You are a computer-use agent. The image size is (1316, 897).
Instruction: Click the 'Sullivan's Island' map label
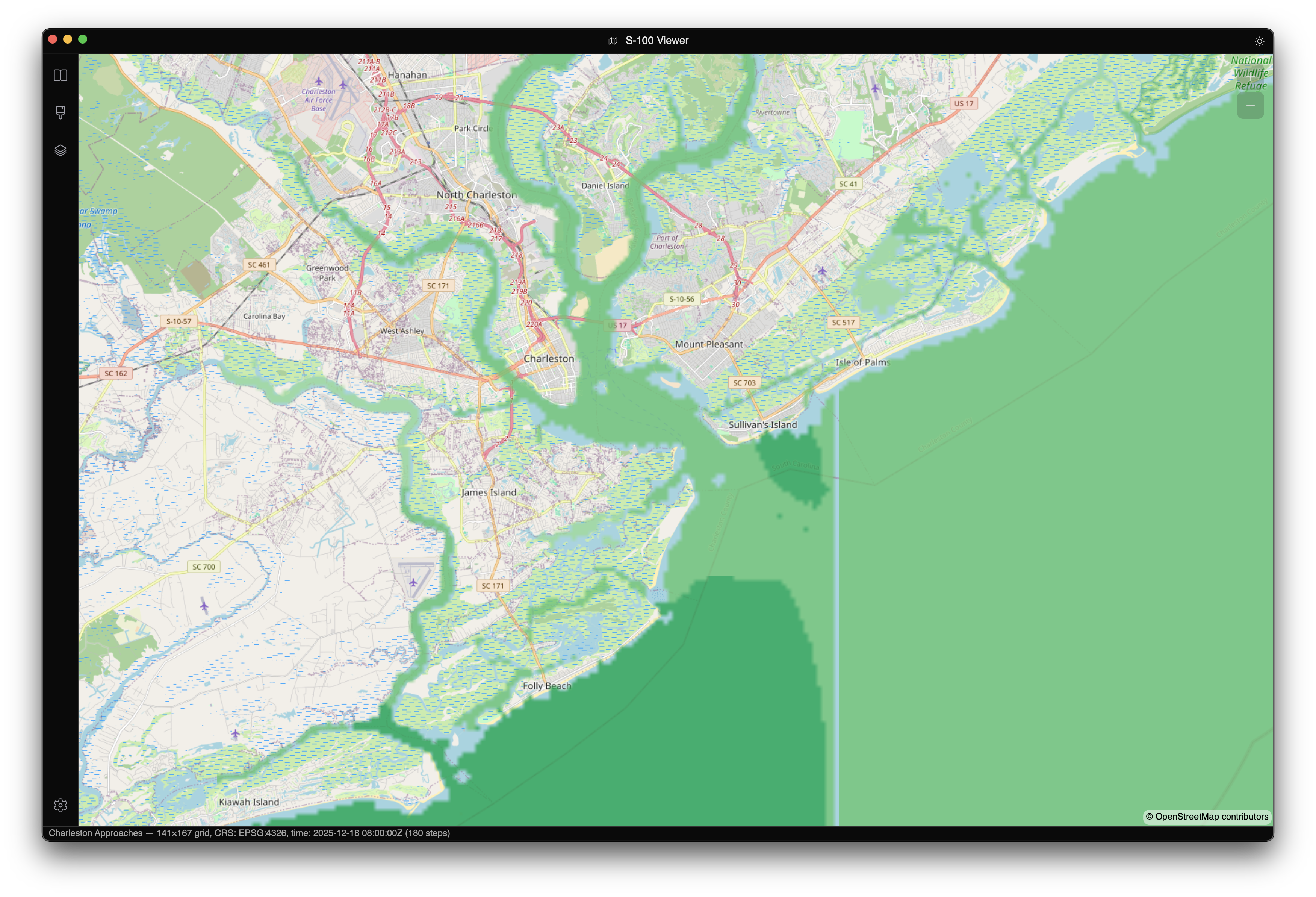763,425
